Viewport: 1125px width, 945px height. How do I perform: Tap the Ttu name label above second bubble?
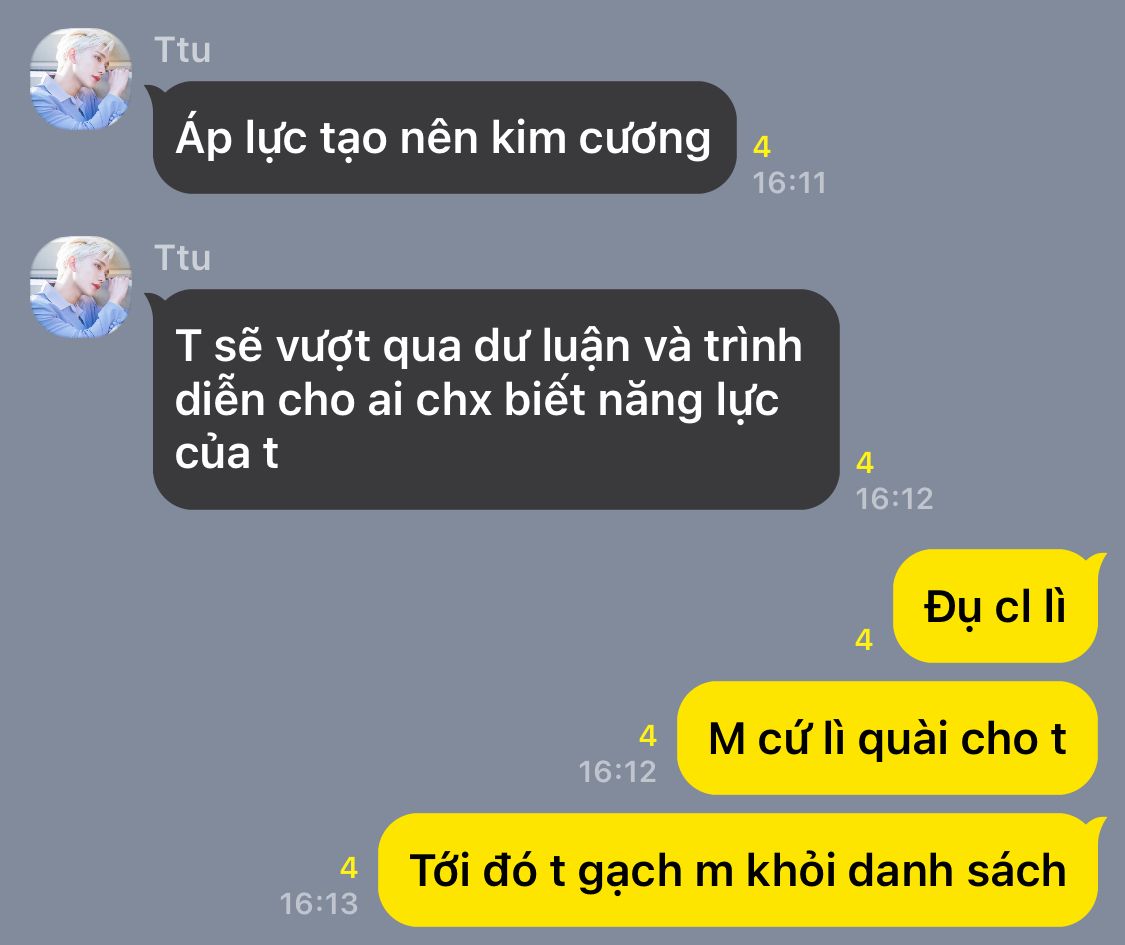(x=182, y=258)
